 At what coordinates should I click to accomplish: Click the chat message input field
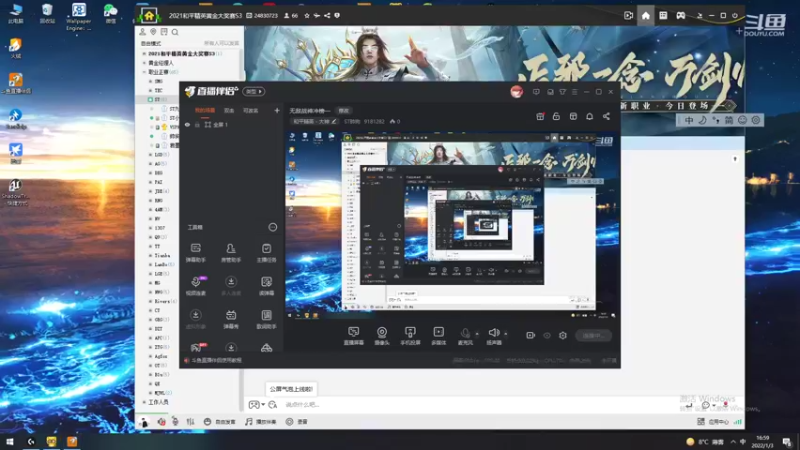click(480, 405)
